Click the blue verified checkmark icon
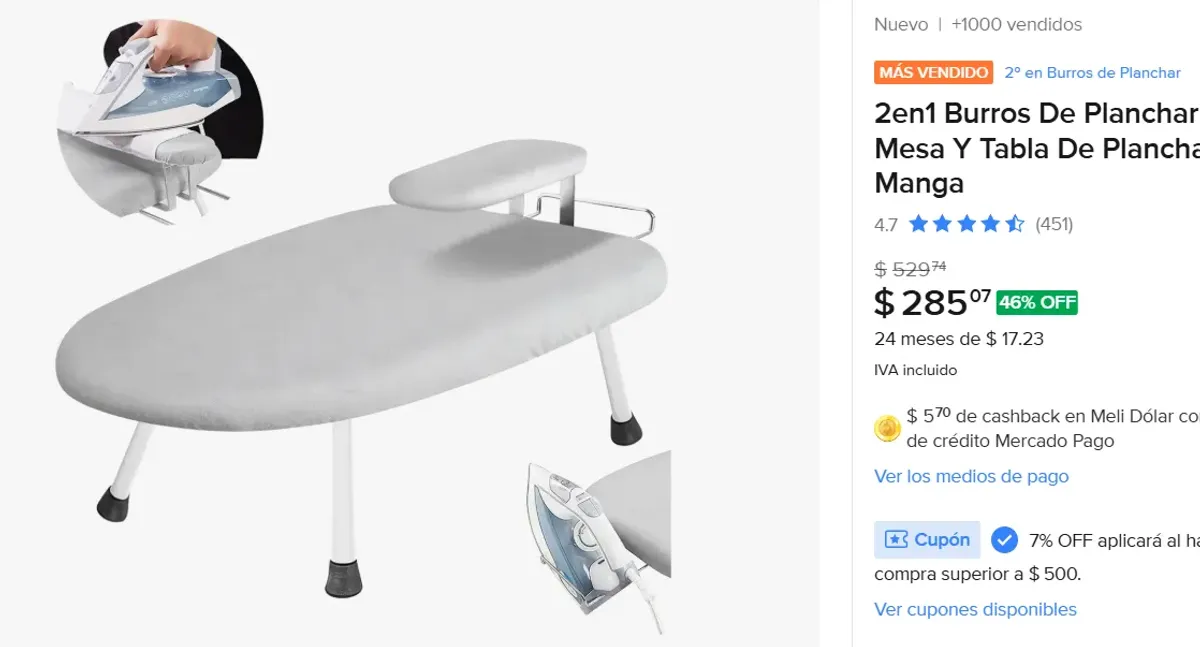The height and width of the screenshot is (647, 1200). click(1005, 540)
